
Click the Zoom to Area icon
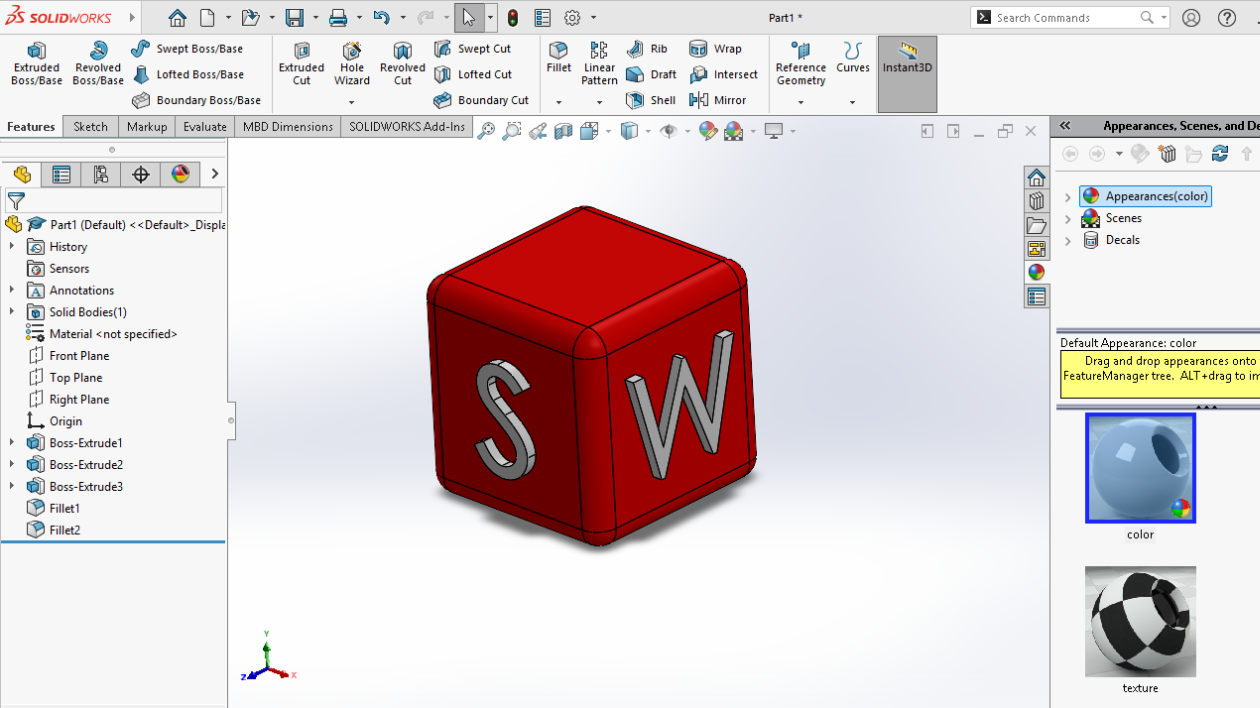pyautogui.click(x=512, y=131)
